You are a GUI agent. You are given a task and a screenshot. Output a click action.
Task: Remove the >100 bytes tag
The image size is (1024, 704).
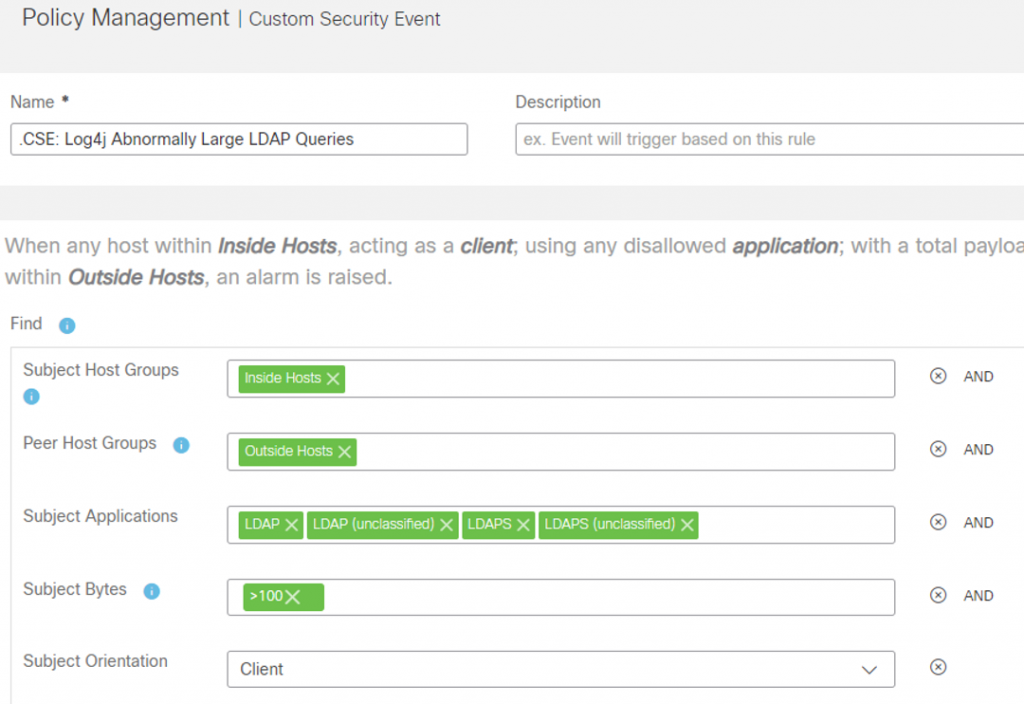[x=292, y=597]
